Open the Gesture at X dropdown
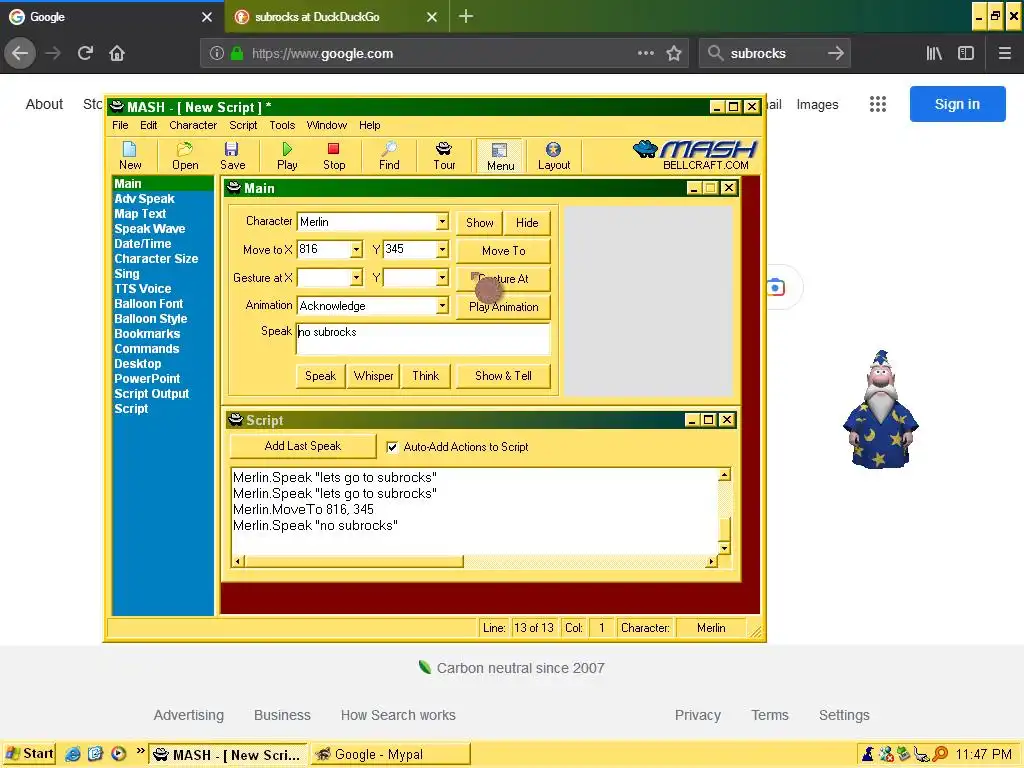The image size is (1024, 768). [356, 278]
